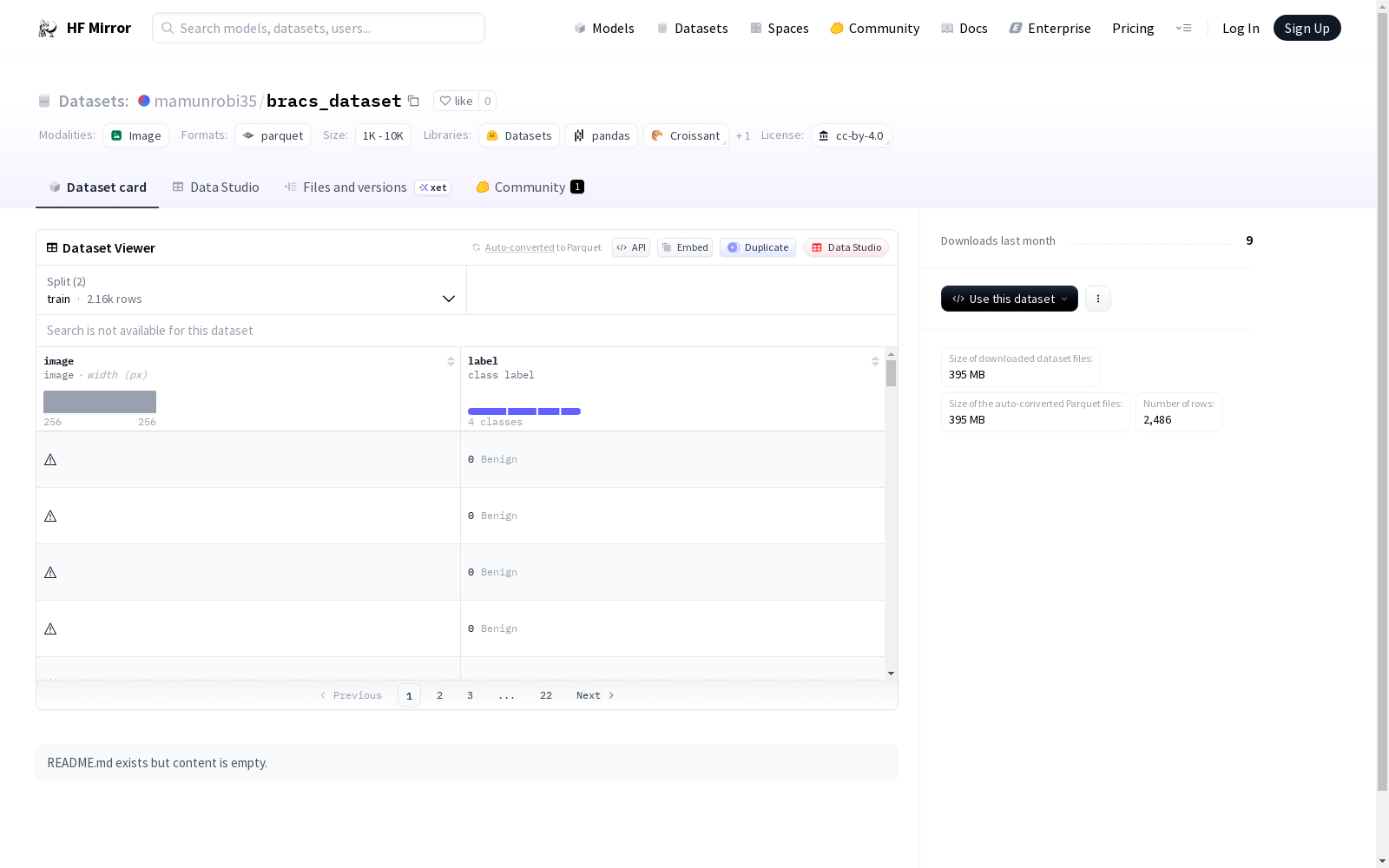Click the like count 0
The width and height of the screenshot is (1389, 868).
pyautogui.click(x=488, y=101)
